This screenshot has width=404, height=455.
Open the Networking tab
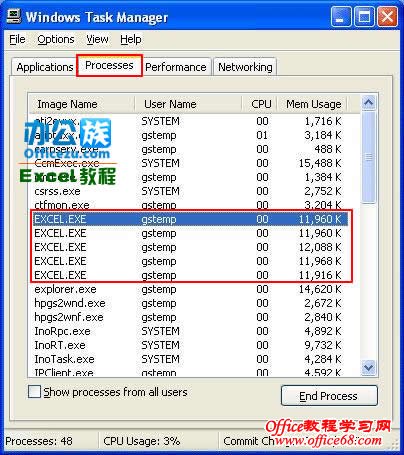(x=245, y=67)
